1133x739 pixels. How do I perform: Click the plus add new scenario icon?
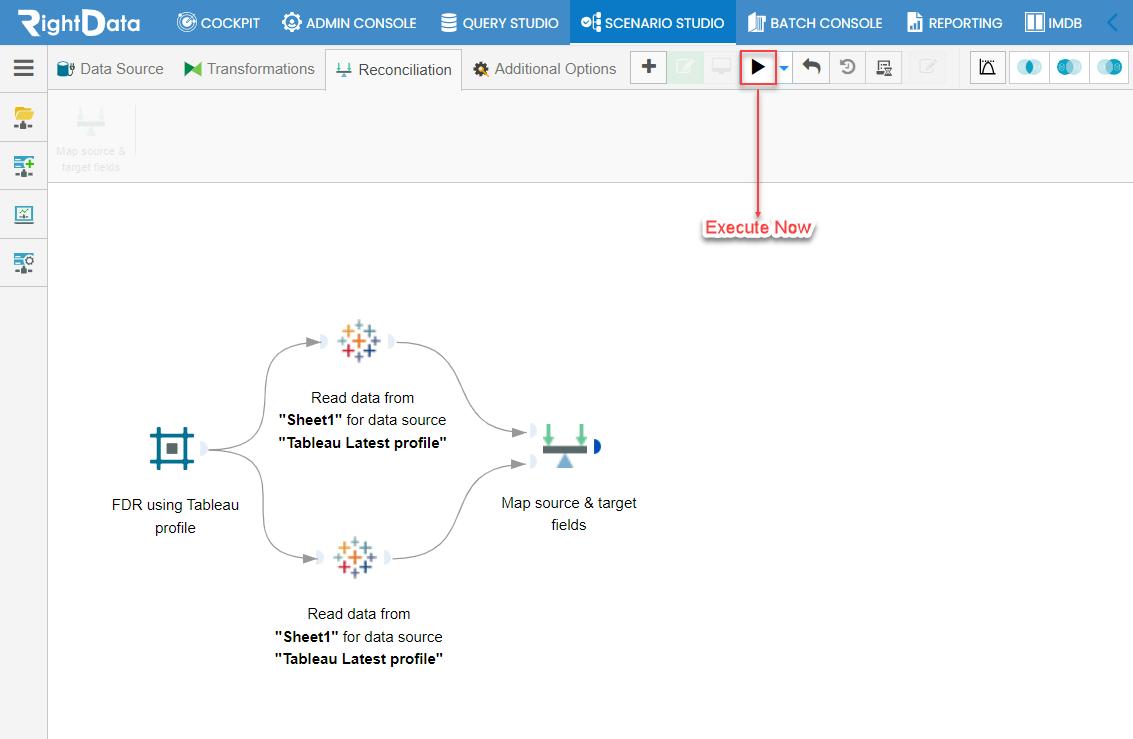click(648, 68)
